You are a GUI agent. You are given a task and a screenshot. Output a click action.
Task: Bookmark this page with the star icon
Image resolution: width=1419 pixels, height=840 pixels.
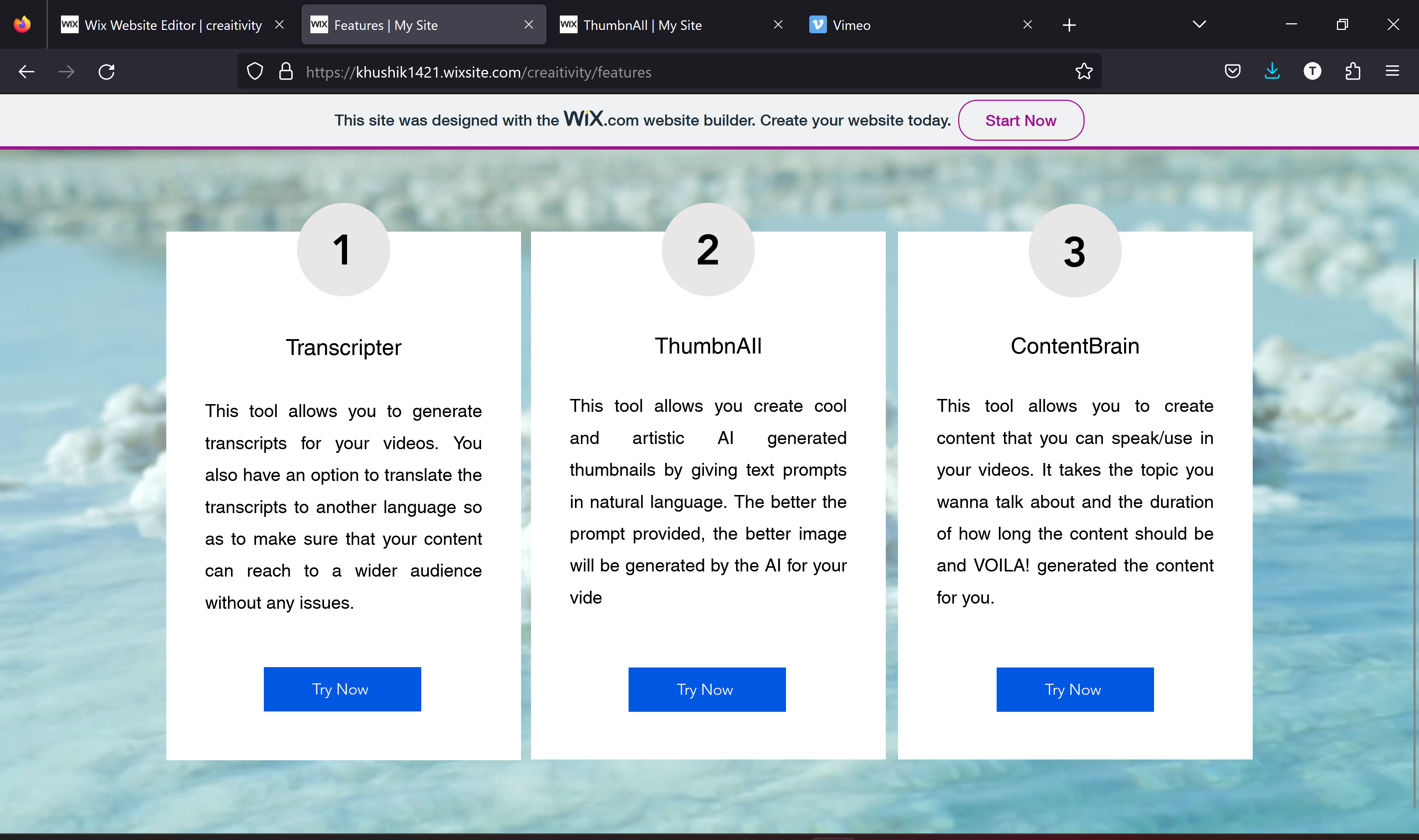(1083, 72)
